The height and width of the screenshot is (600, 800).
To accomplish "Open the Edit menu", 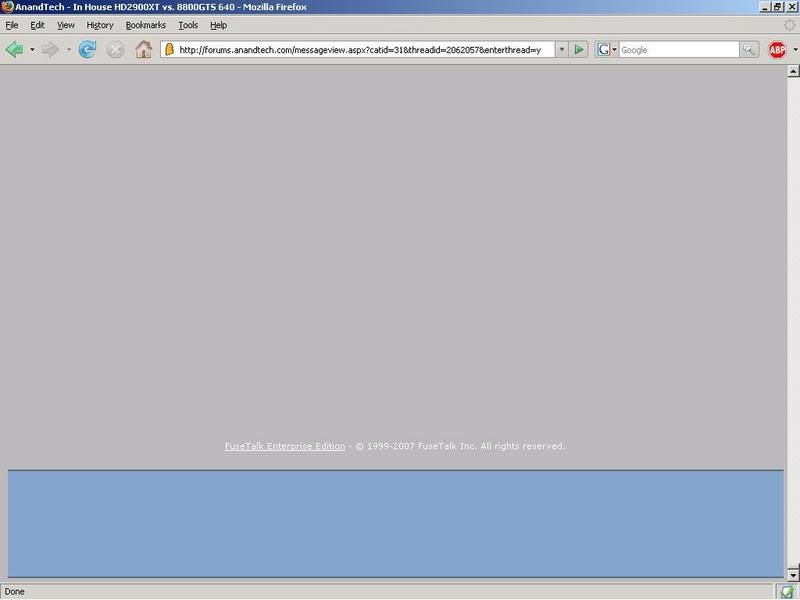I will coord(37,25).
